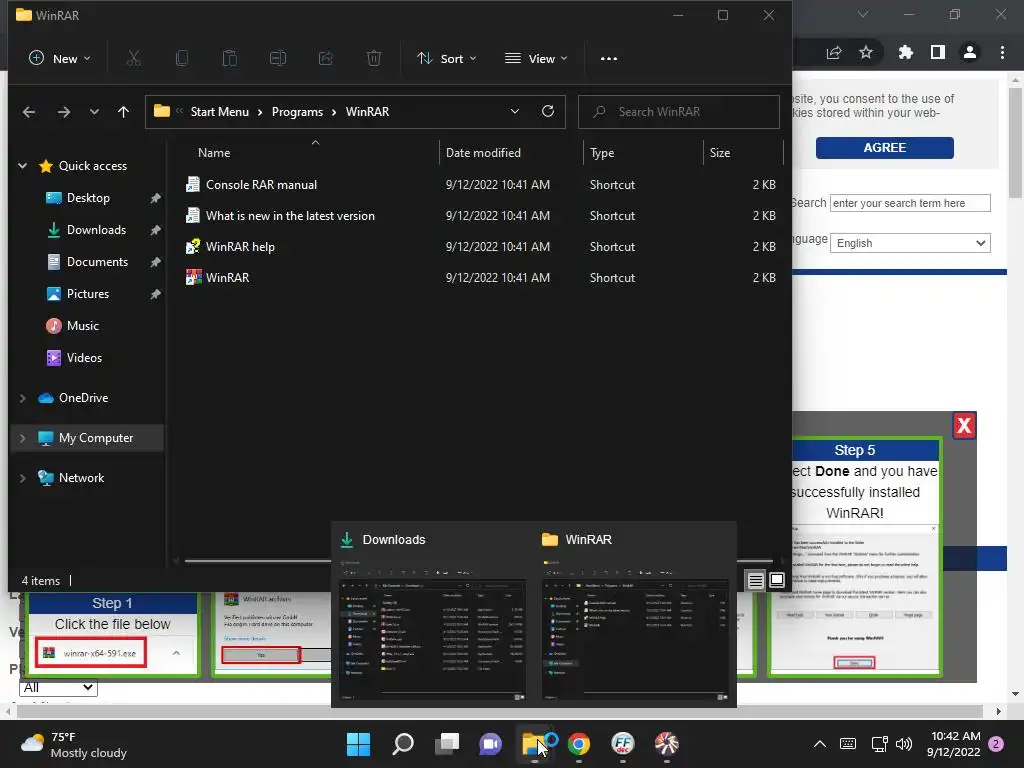Expand the Network tree node
This screenshot has width=1024, height=768.
point(22,478)
